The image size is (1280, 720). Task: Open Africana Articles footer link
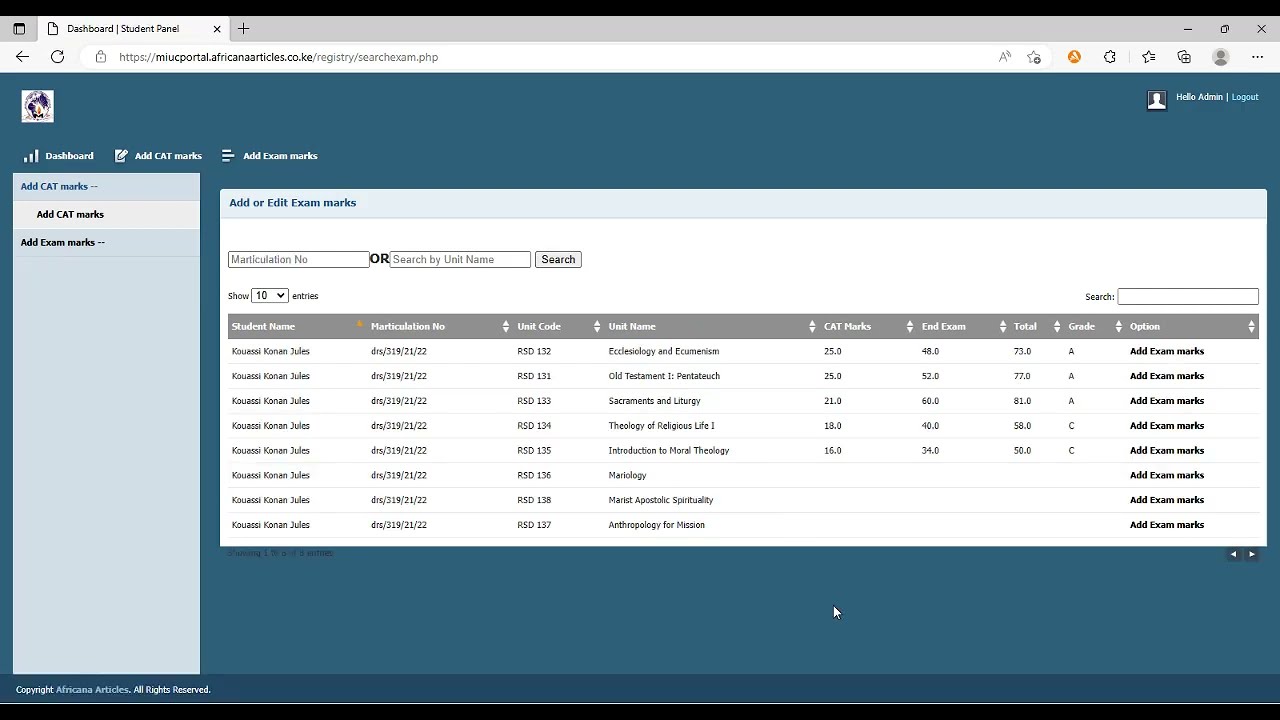(x=92, y=690)
